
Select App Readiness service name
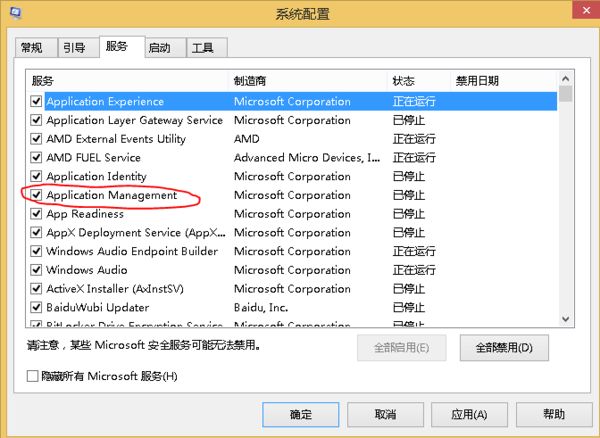click(x=85, y=214)
